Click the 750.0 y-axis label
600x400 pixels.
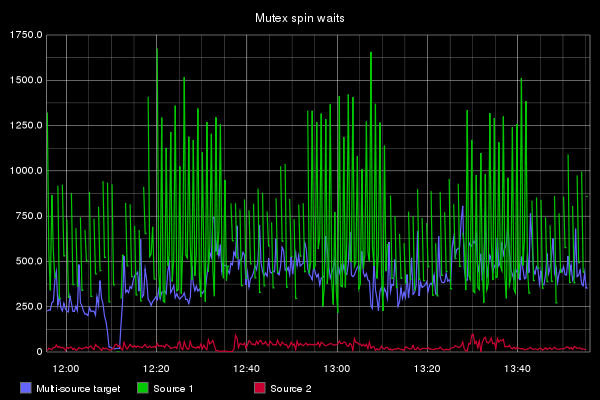tap(27, 216)
